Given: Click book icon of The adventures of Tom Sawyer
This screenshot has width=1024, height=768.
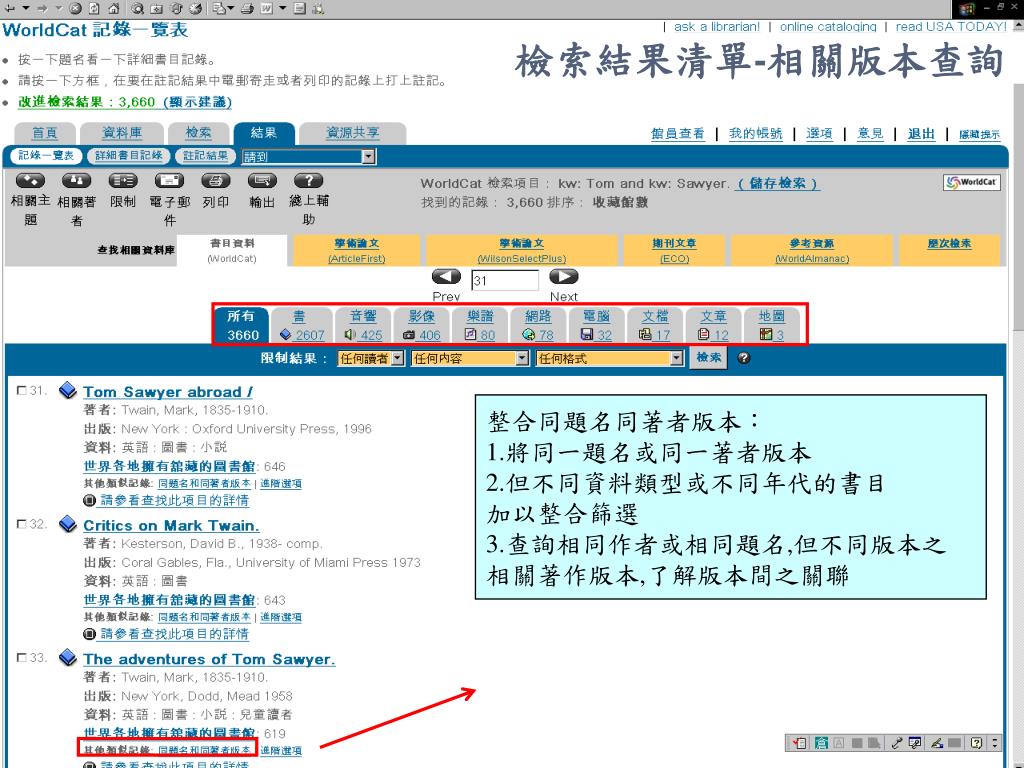Looking at the screenshot, I should coord(67,657).
